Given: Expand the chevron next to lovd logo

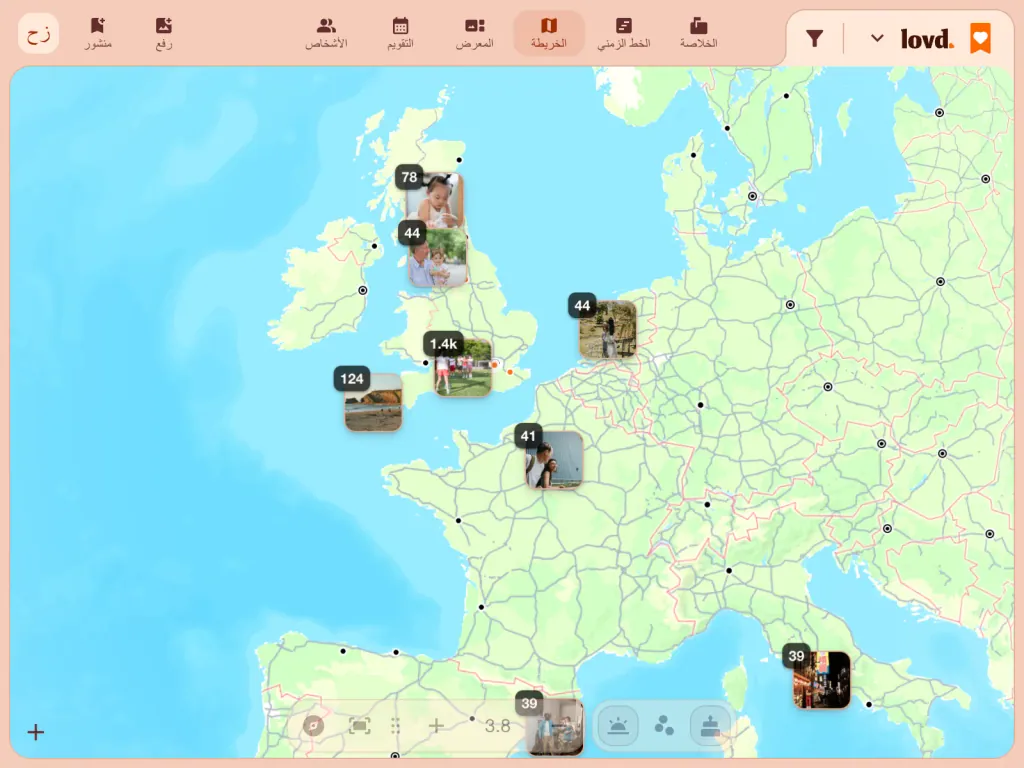Looking at the screenshot, I should pyautogui.click(x=877, y=39).
